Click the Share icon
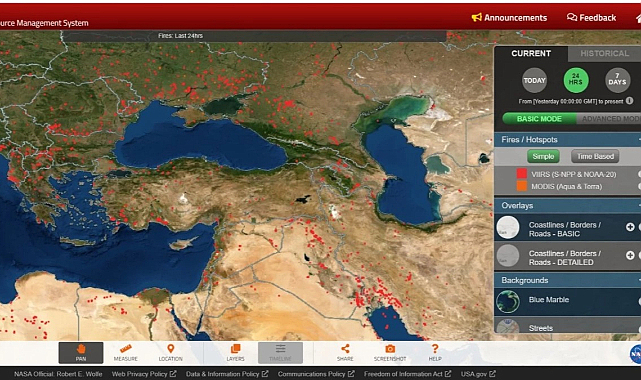 coord(345,353)
